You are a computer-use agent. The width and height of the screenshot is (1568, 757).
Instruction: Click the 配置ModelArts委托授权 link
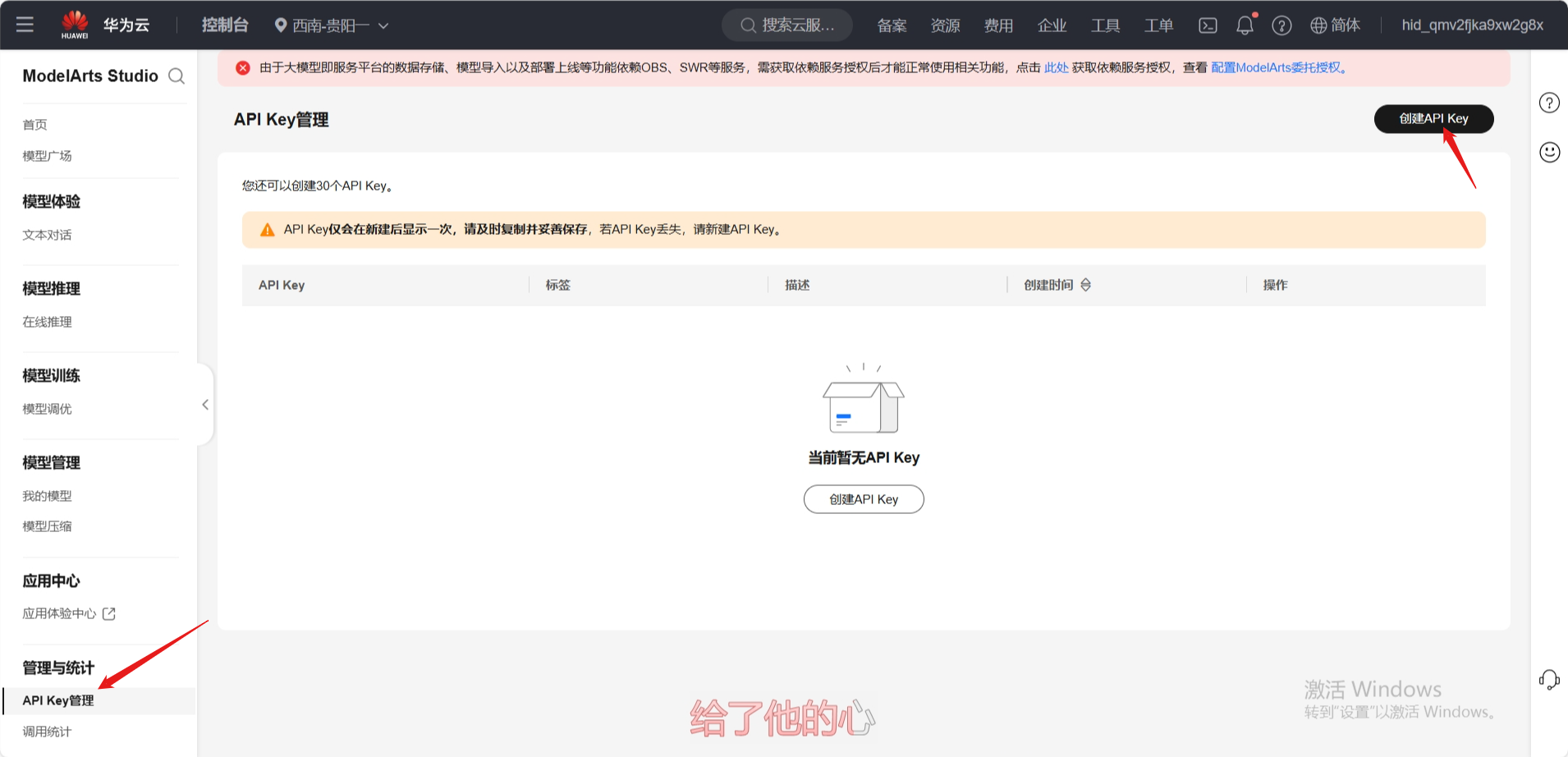(1278, 68)
